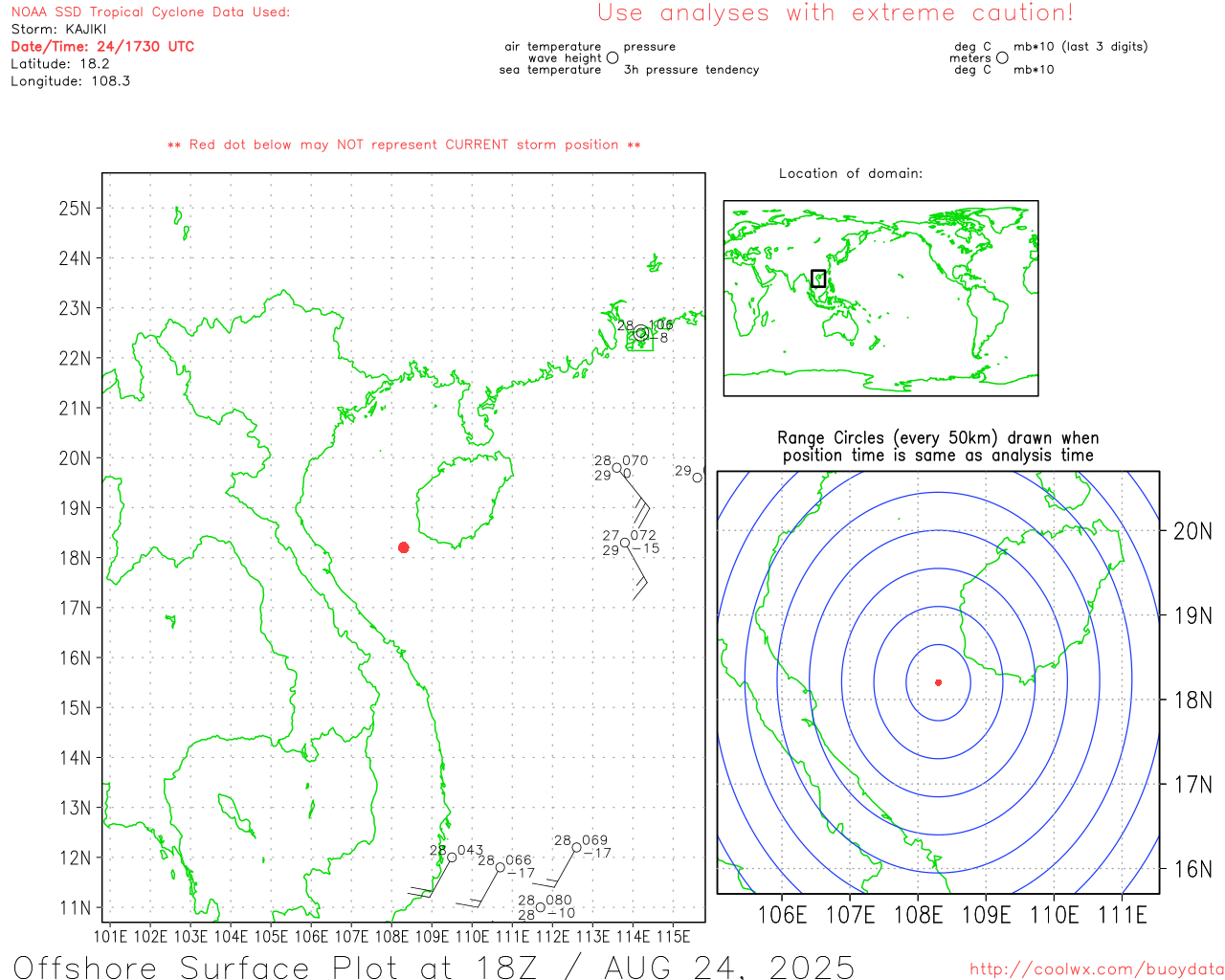Click the 'Storm: KAJIKI' text
1225x980 pixels.
58,29
